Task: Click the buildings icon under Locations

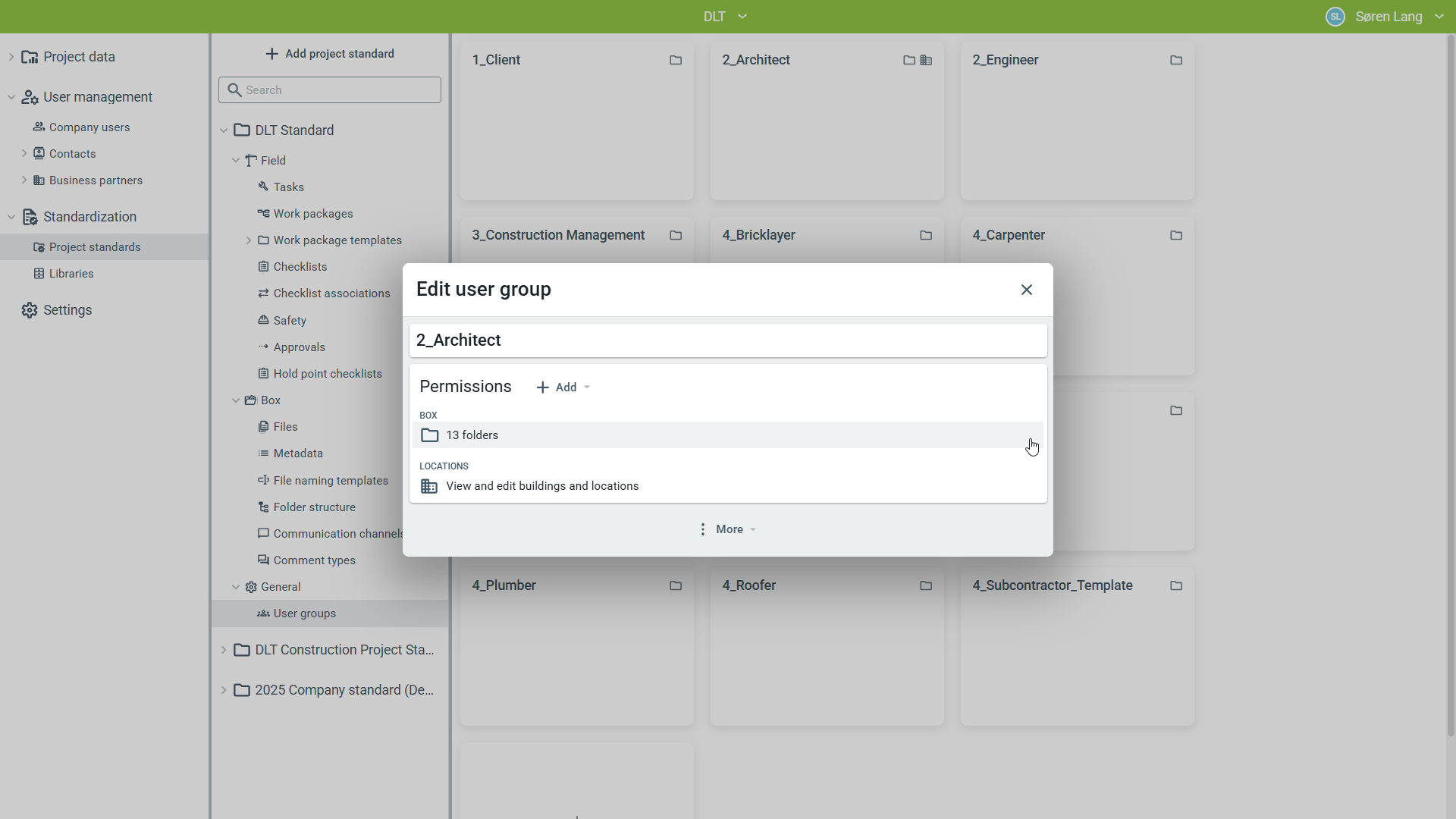Action: (x=429, y=486)
